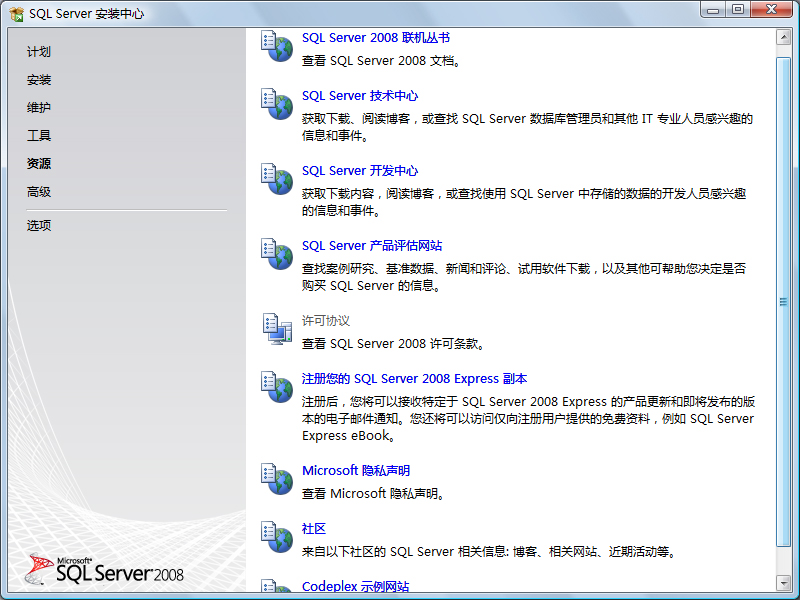Click the description starting 来自以下社区的 SQL Server

coord(490,552)
